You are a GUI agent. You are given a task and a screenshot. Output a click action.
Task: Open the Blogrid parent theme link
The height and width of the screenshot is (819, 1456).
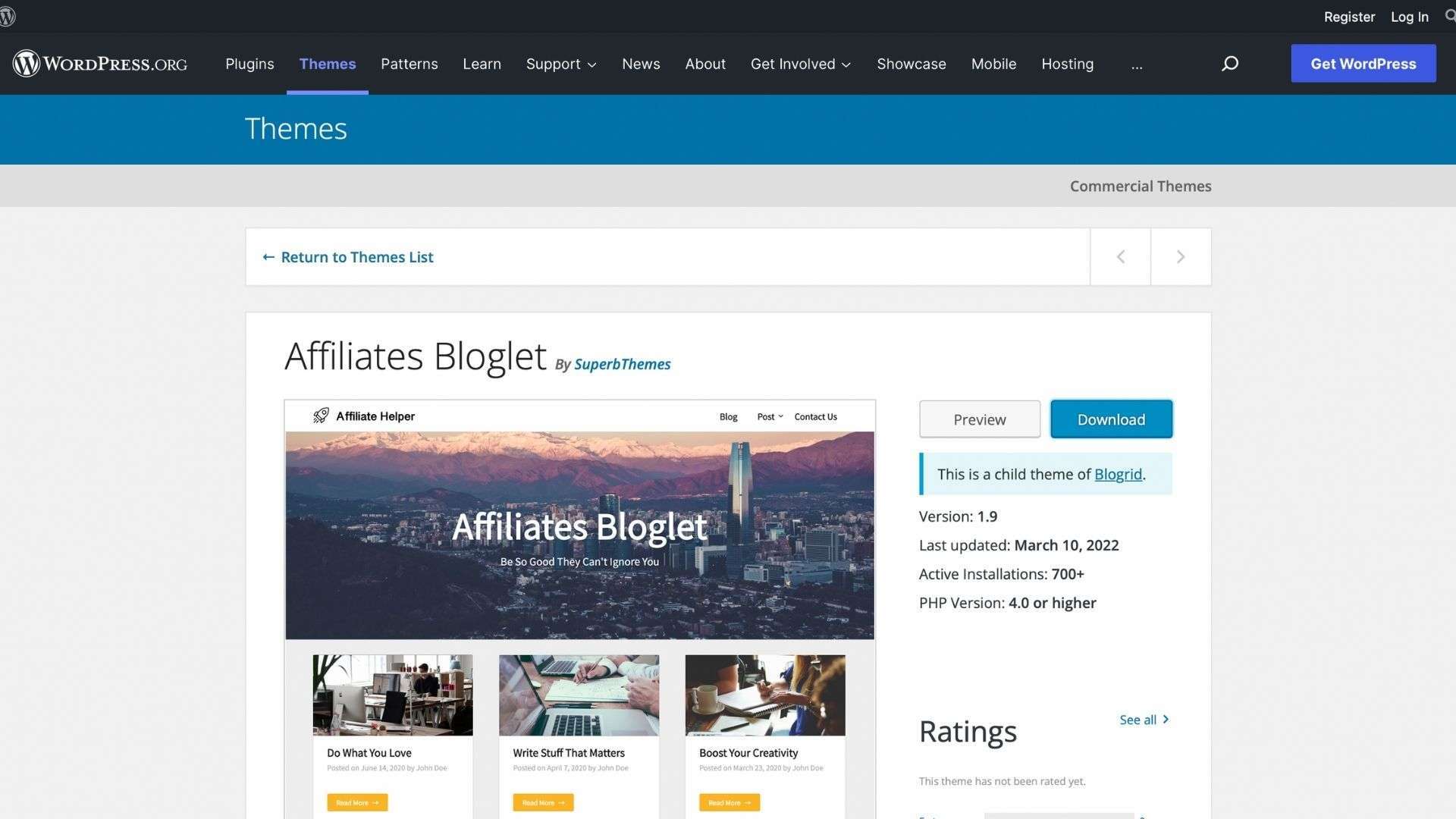[1118, 474]
